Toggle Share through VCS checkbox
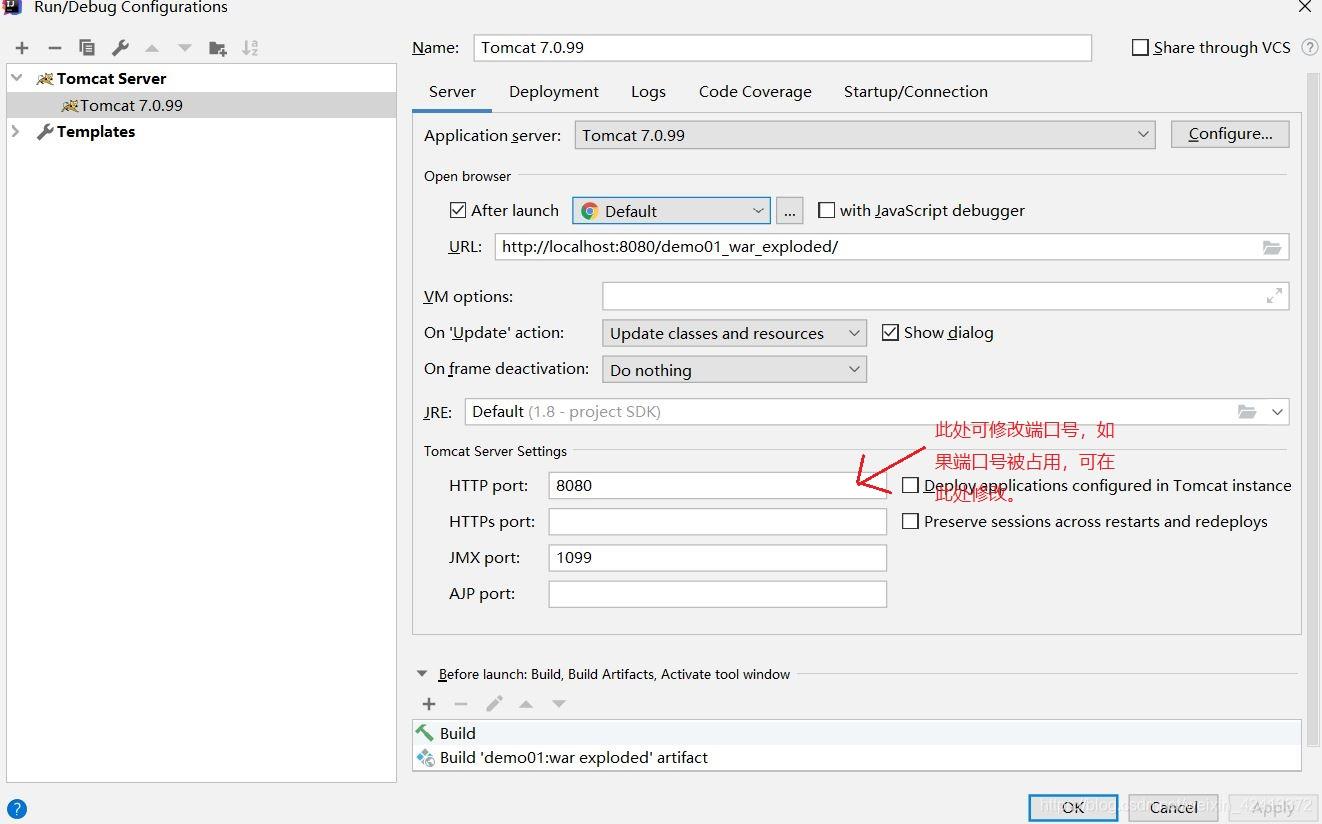The width and height of the screenshot is (1322, 824). tap(1140, 47)
